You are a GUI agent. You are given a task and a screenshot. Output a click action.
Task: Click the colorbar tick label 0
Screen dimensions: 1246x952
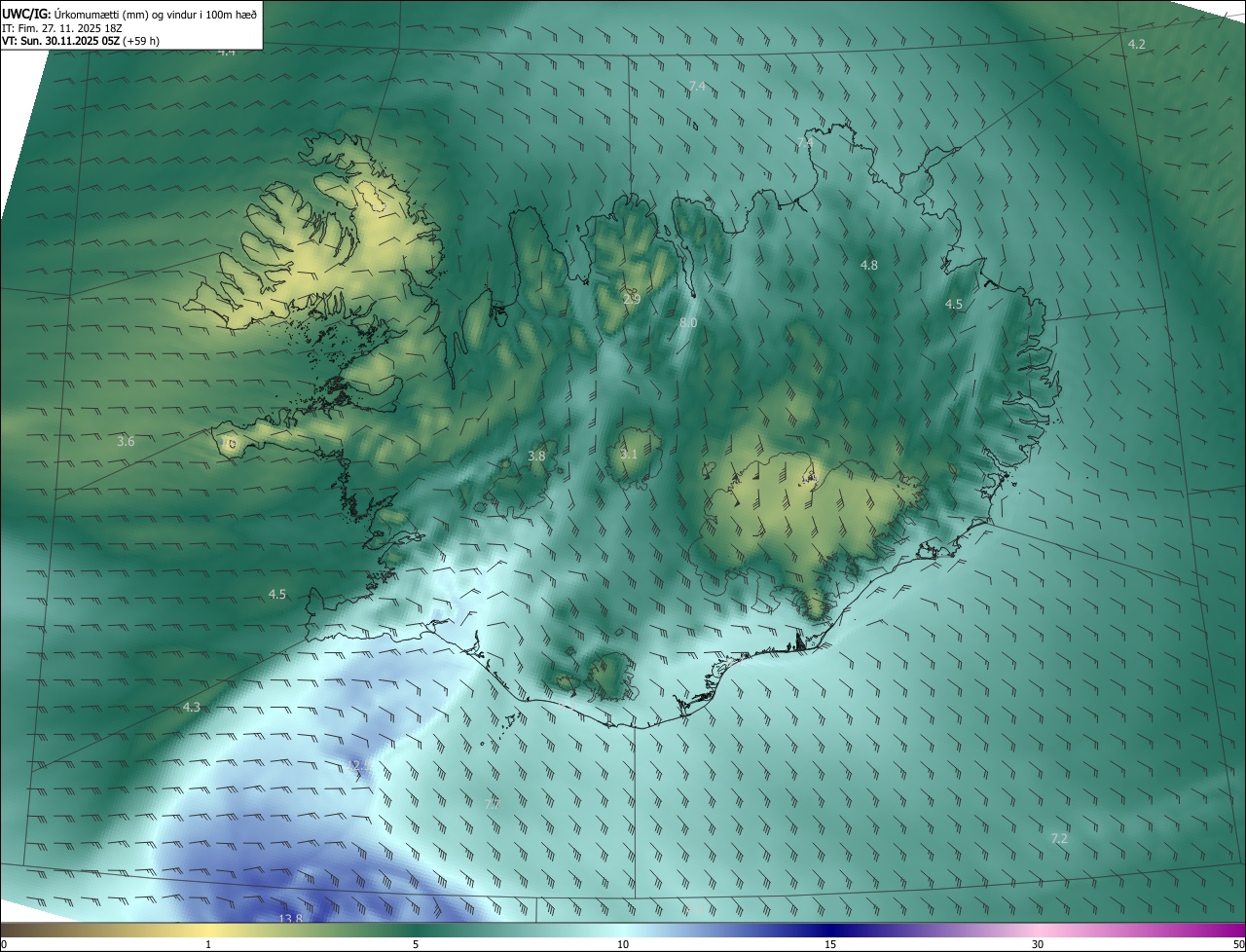point(3,944)
